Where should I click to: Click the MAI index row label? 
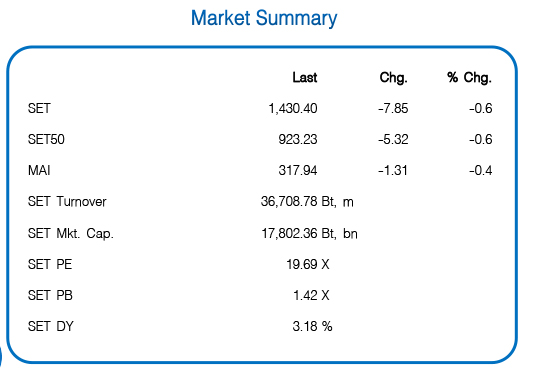tap(39, 170)
